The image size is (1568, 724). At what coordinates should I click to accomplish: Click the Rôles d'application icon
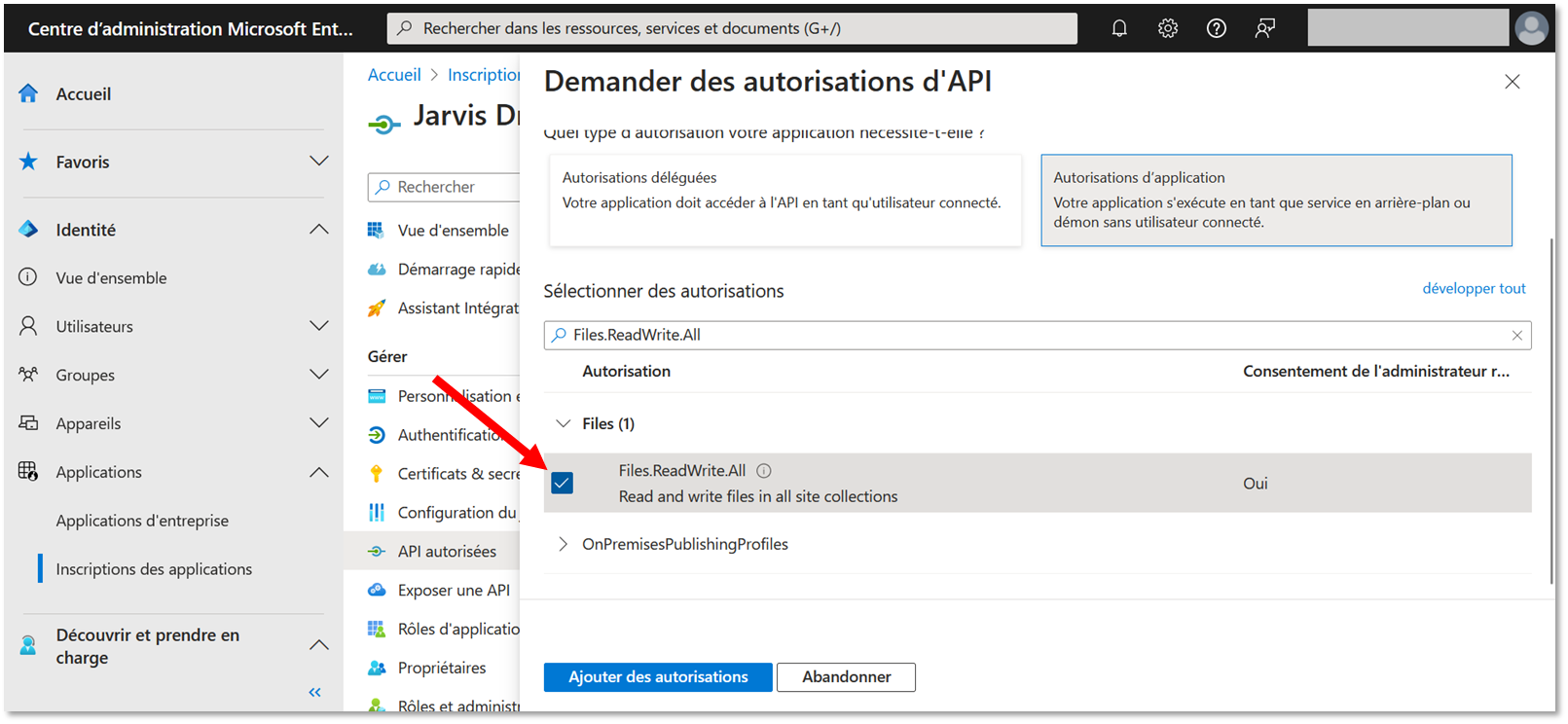[x=377, y=630]
